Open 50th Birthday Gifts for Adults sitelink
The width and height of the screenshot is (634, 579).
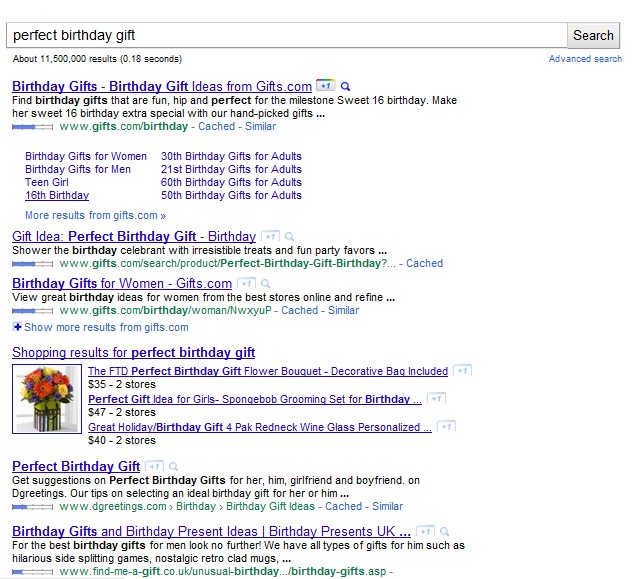click(x=231, y=195)
